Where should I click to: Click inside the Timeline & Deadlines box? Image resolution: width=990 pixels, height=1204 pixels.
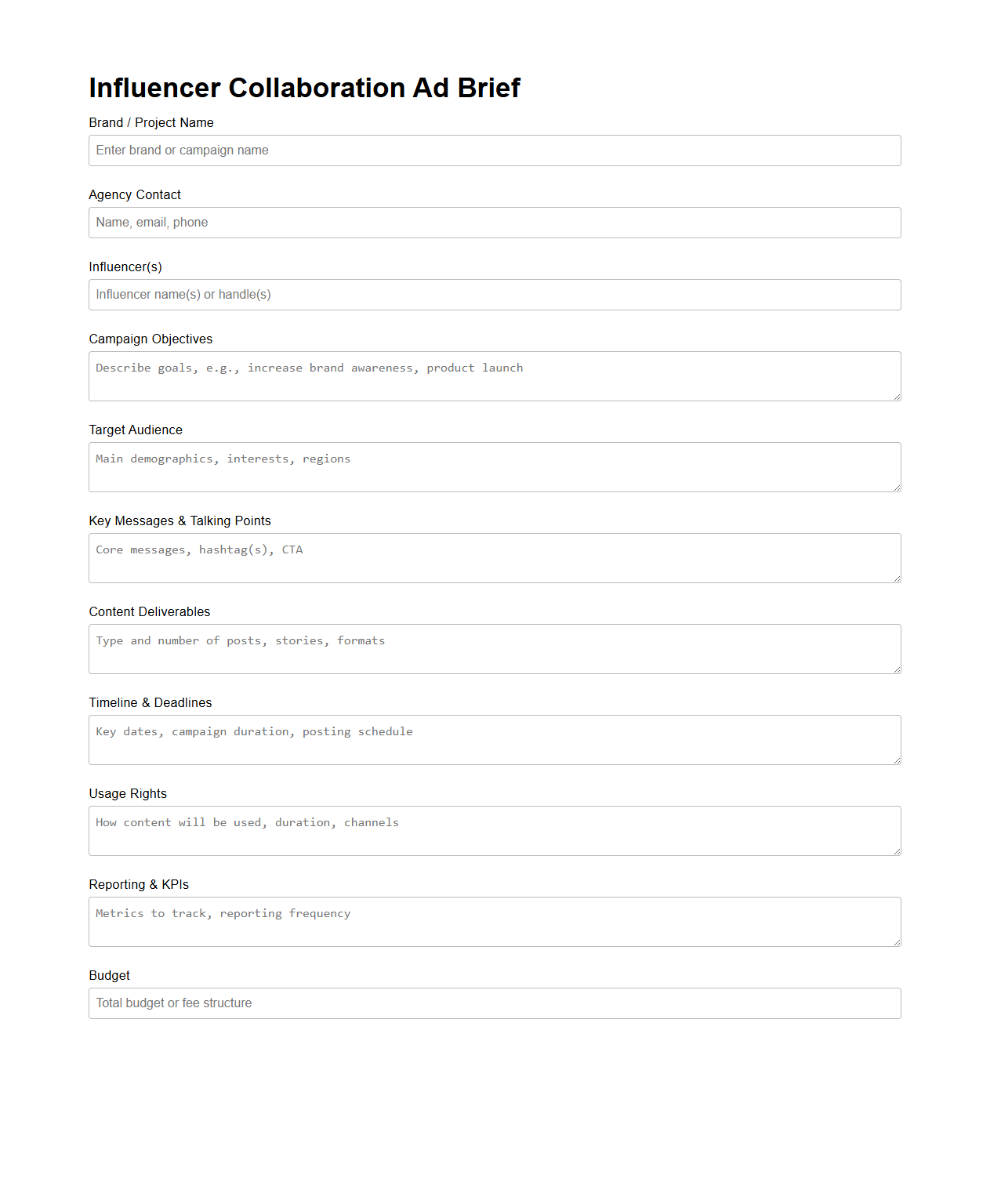coord(494,739)
